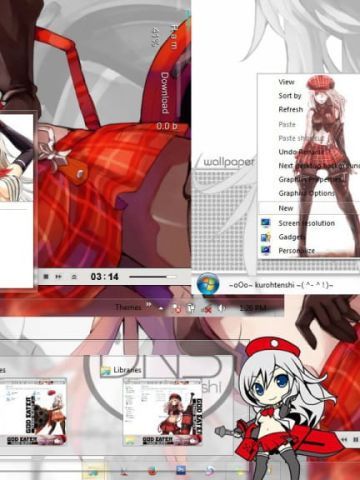The image size is (360, 480).
Task: Select the Libraries window preview thumbnail
Action: click(x=163, y=412)
